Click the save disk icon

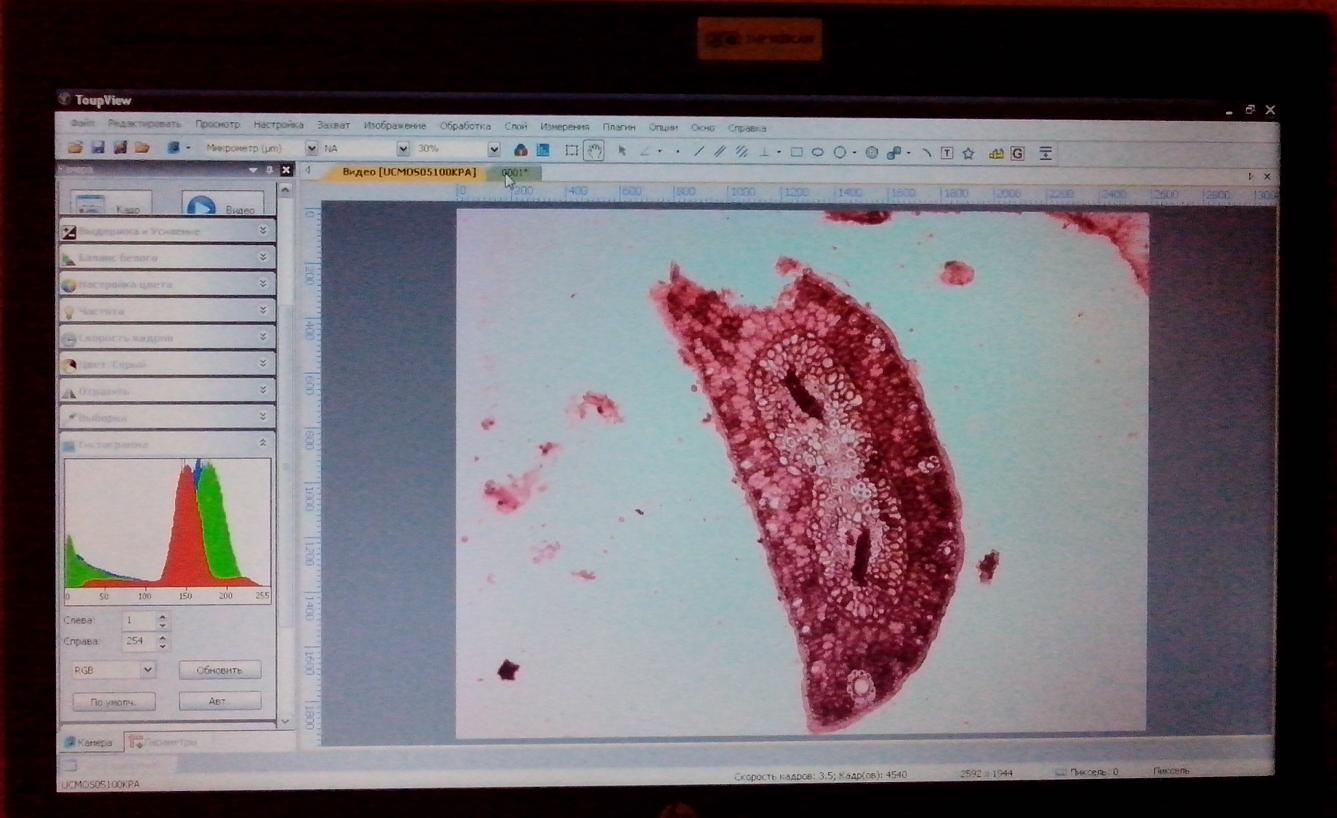(x=97, y=148)
